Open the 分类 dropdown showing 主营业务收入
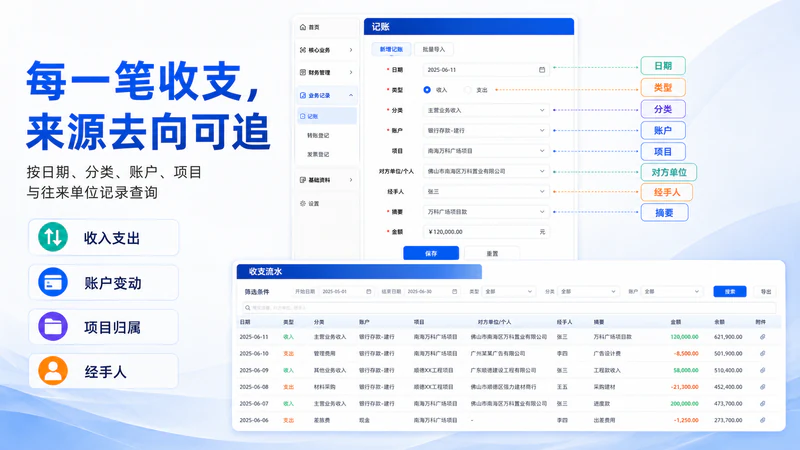The image size is (800, 450). pyautogui.click(x=486, y=110)
